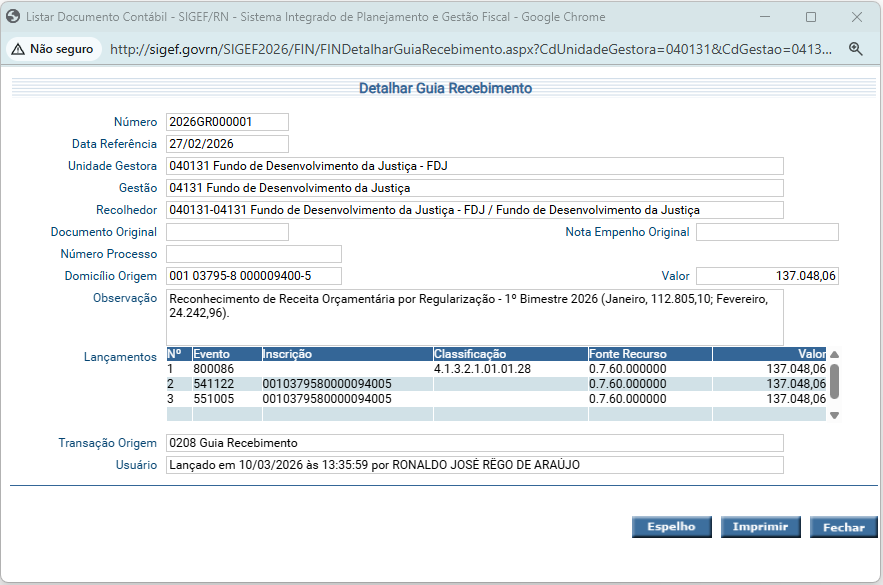Click the Valor field showing 137.048,06

(x=766, y=276)
